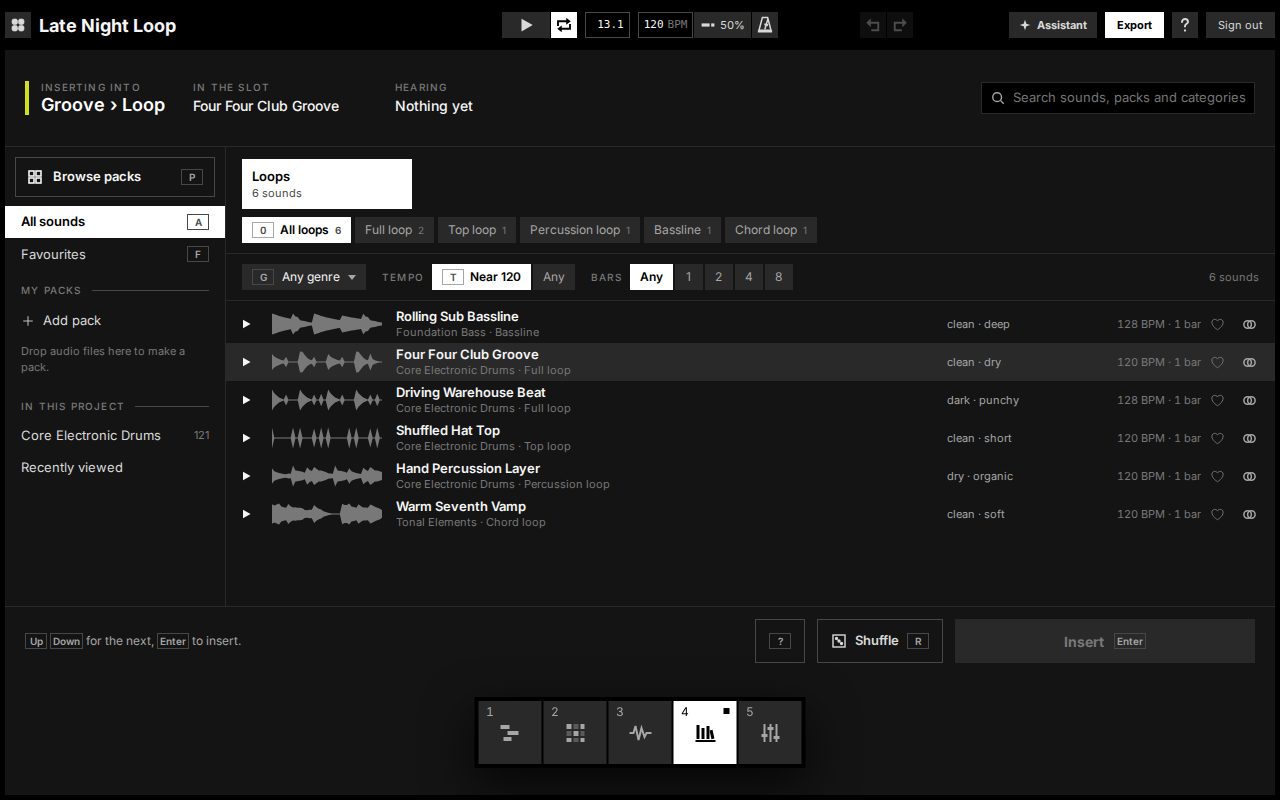Screen dimensions: 1280x800
Task: Open Browse packs
Action: click(115, 177)
